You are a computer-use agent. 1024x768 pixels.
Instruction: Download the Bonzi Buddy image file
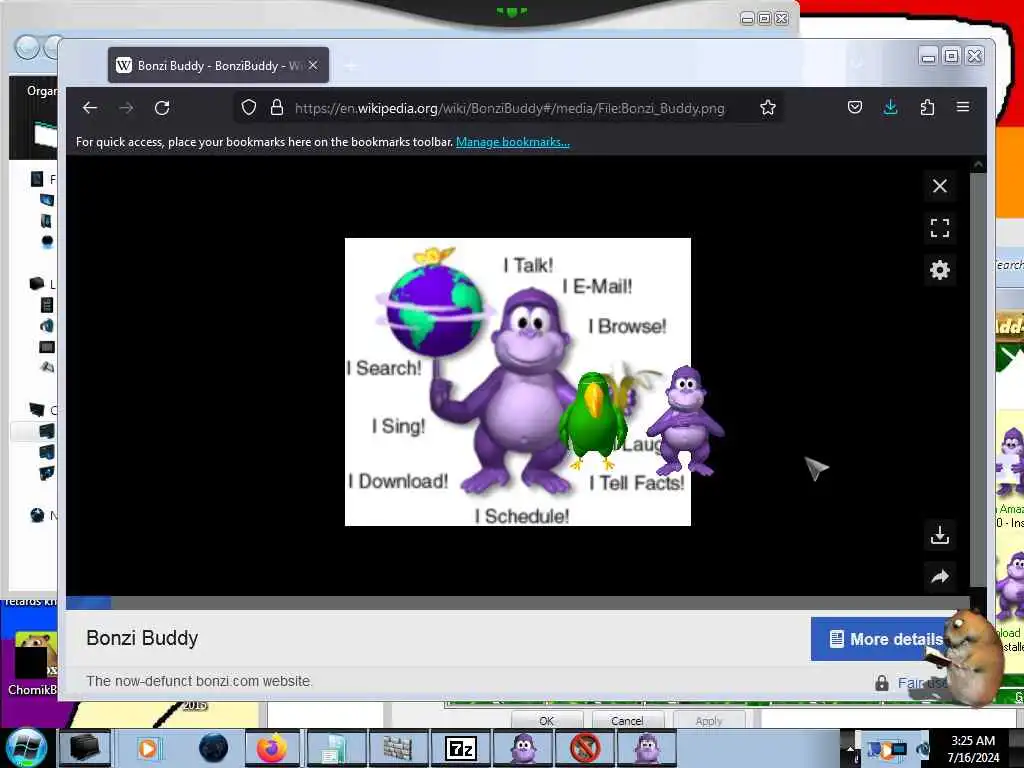940,535
